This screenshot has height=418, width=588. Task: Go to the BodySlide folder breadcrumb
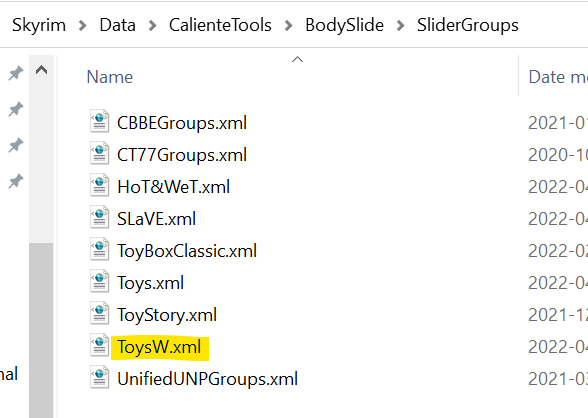point(345,25)
